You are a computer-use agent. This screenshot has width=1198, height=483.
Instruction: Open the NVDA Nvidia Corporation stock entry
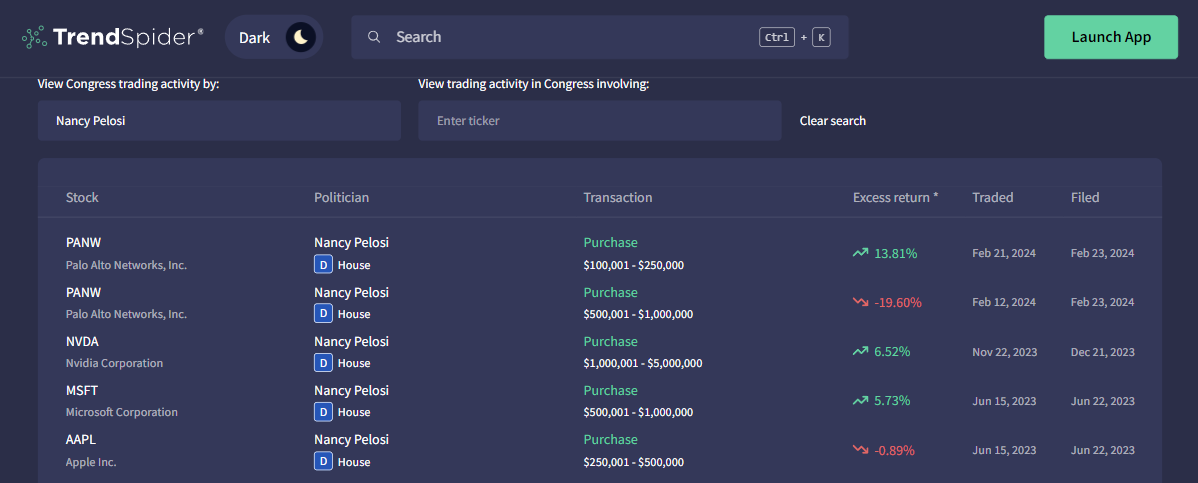(82, 341)
